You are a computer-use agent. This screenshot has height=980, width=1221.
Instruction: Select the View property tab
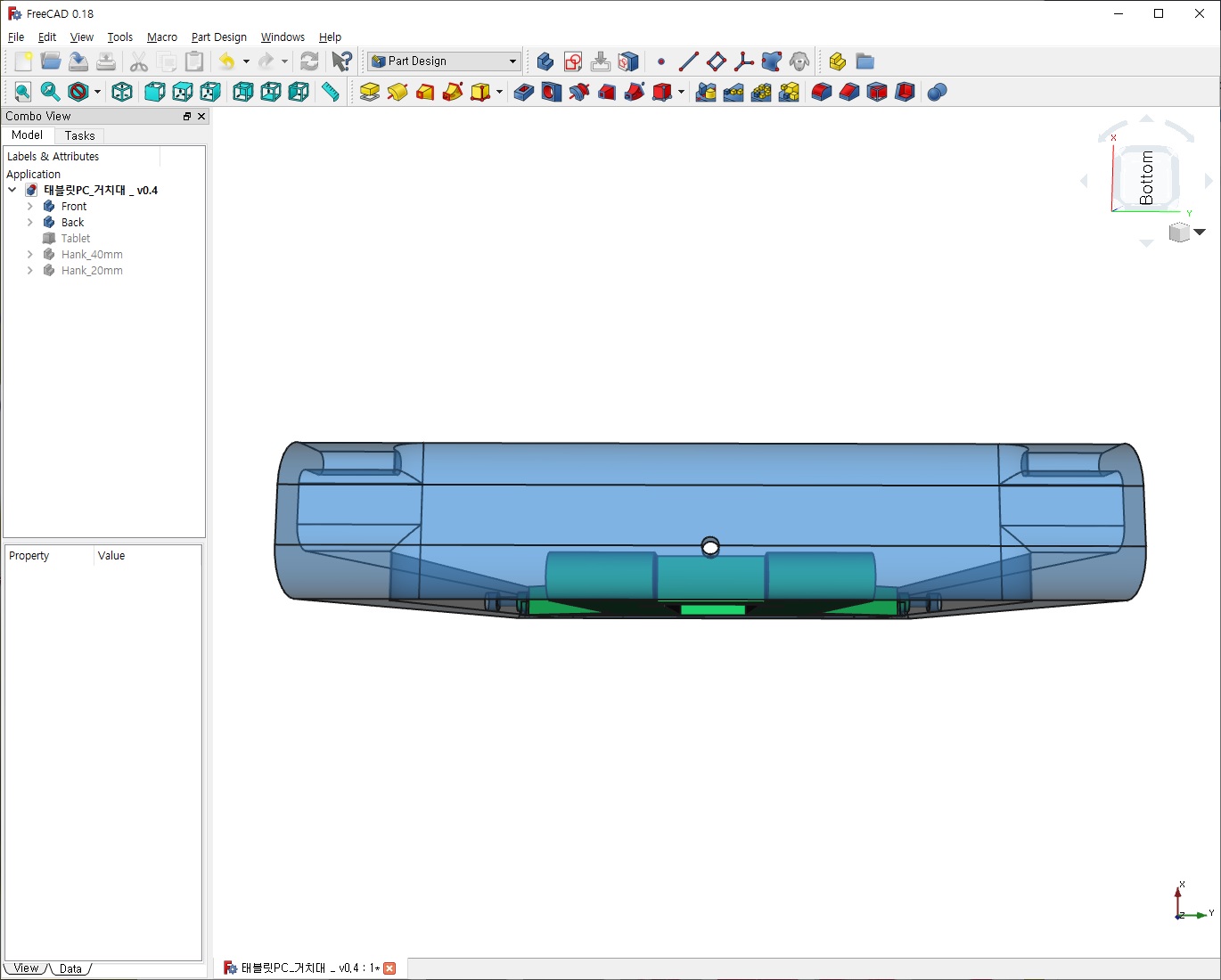tap(26, 968)
